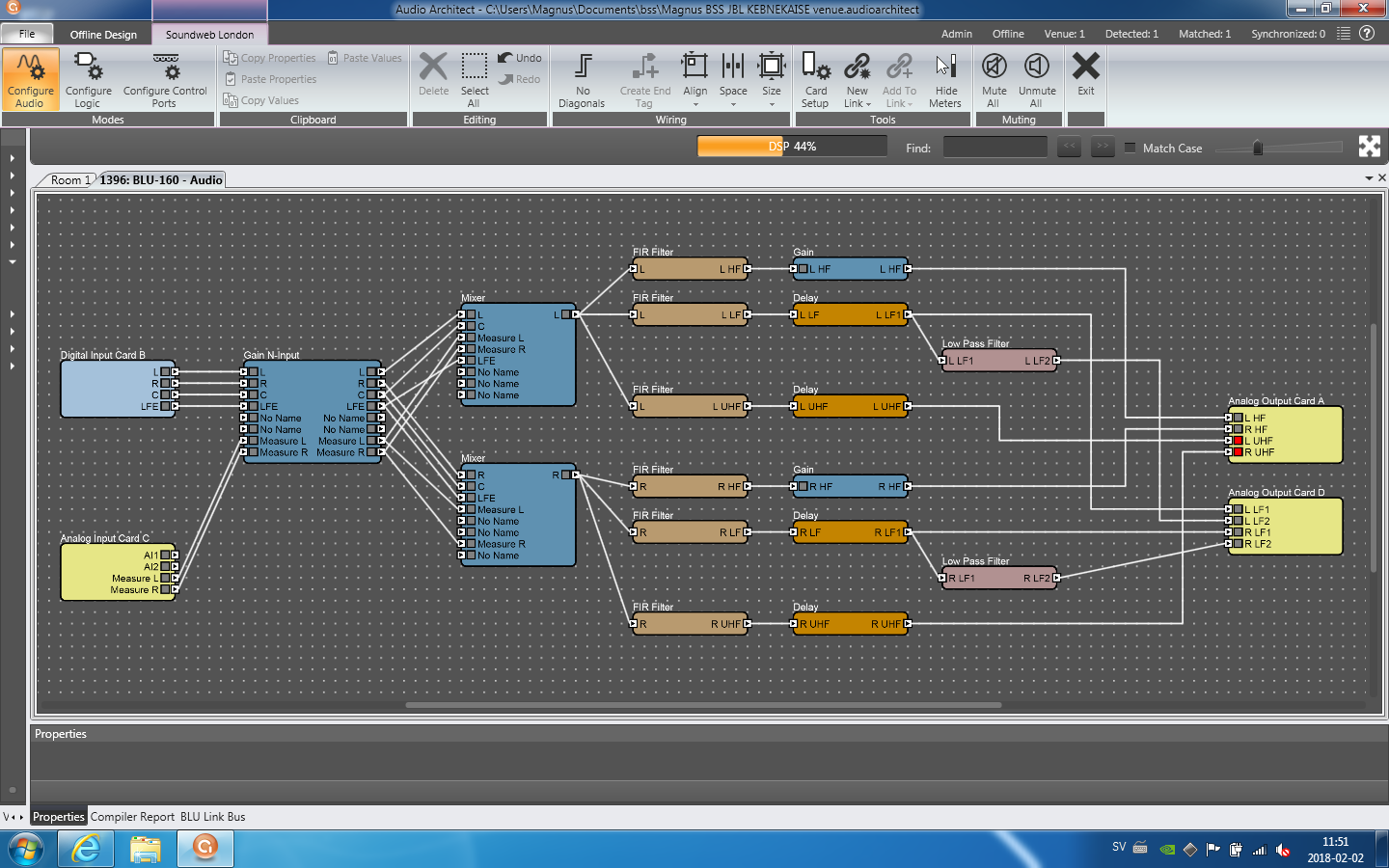Click Select All in Editing group
Image resolution: width=1389 pixels, height=868 pixels.
[474, 79]
